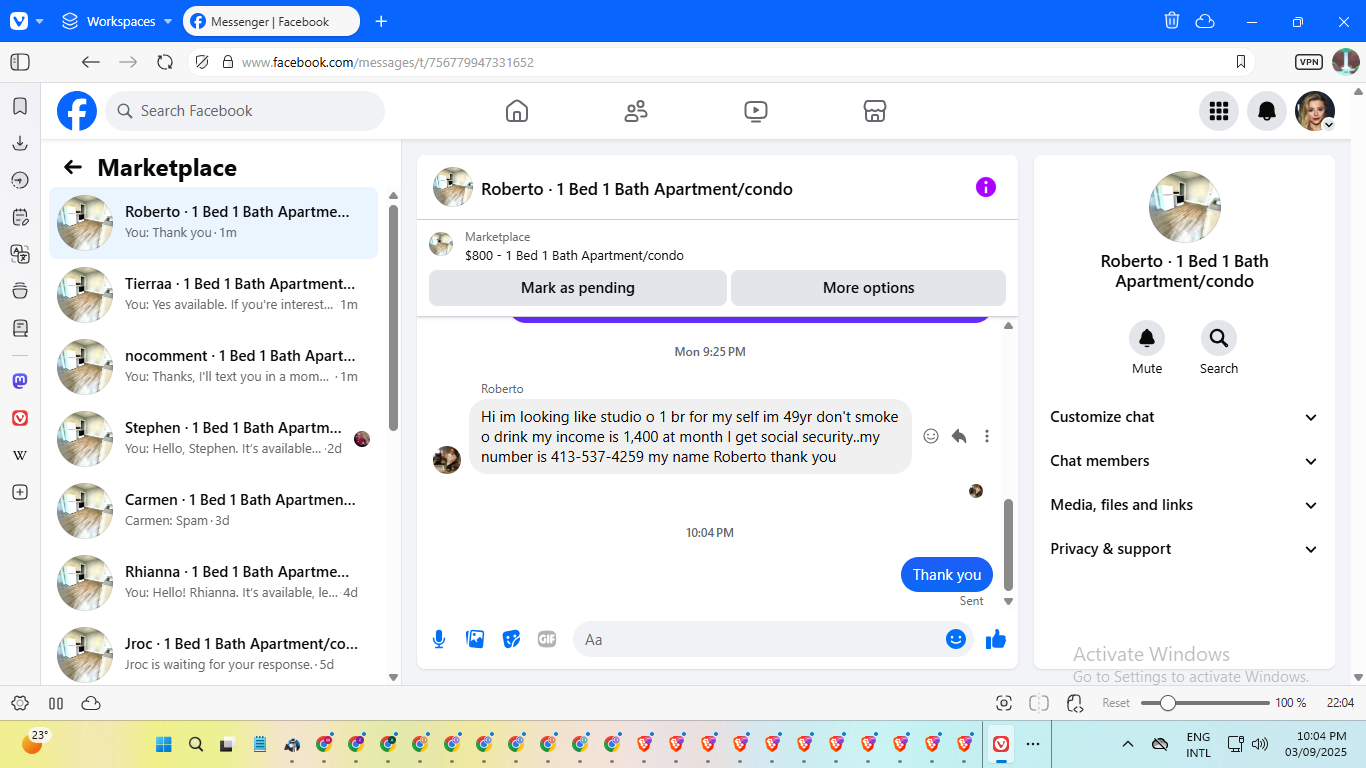
Task: Click the Search Facebook field
Action: click(x=245, y=111)
